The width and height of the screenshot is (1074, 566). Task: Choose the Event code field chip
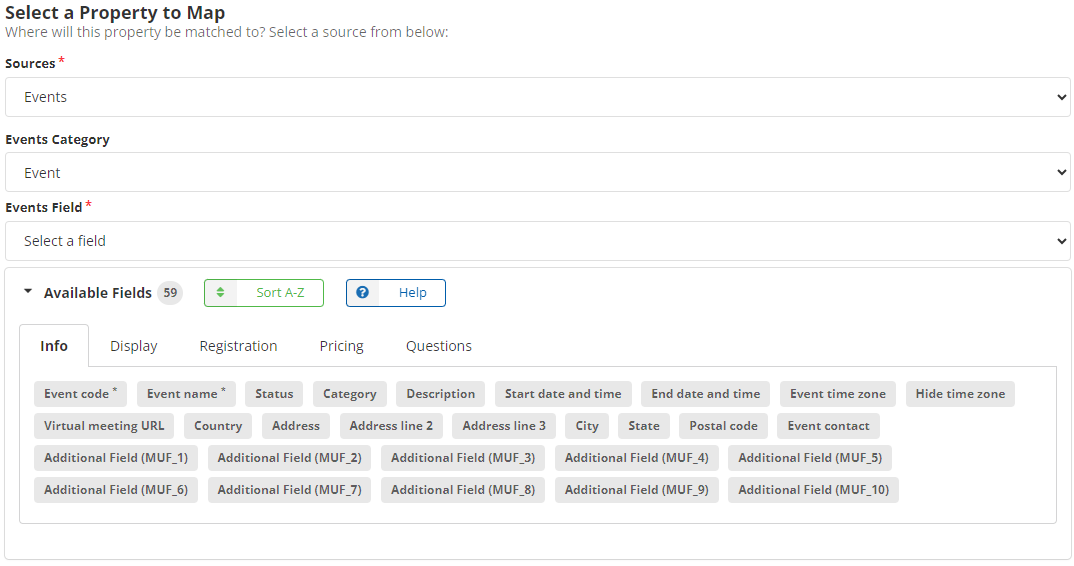(80, 394)
